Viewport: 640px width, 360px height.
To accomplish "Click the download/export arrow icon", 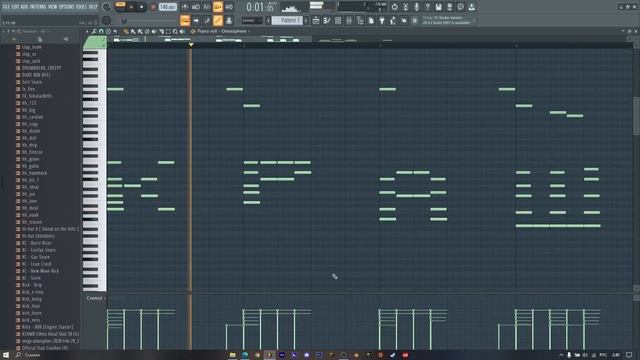I will (471, 7).
